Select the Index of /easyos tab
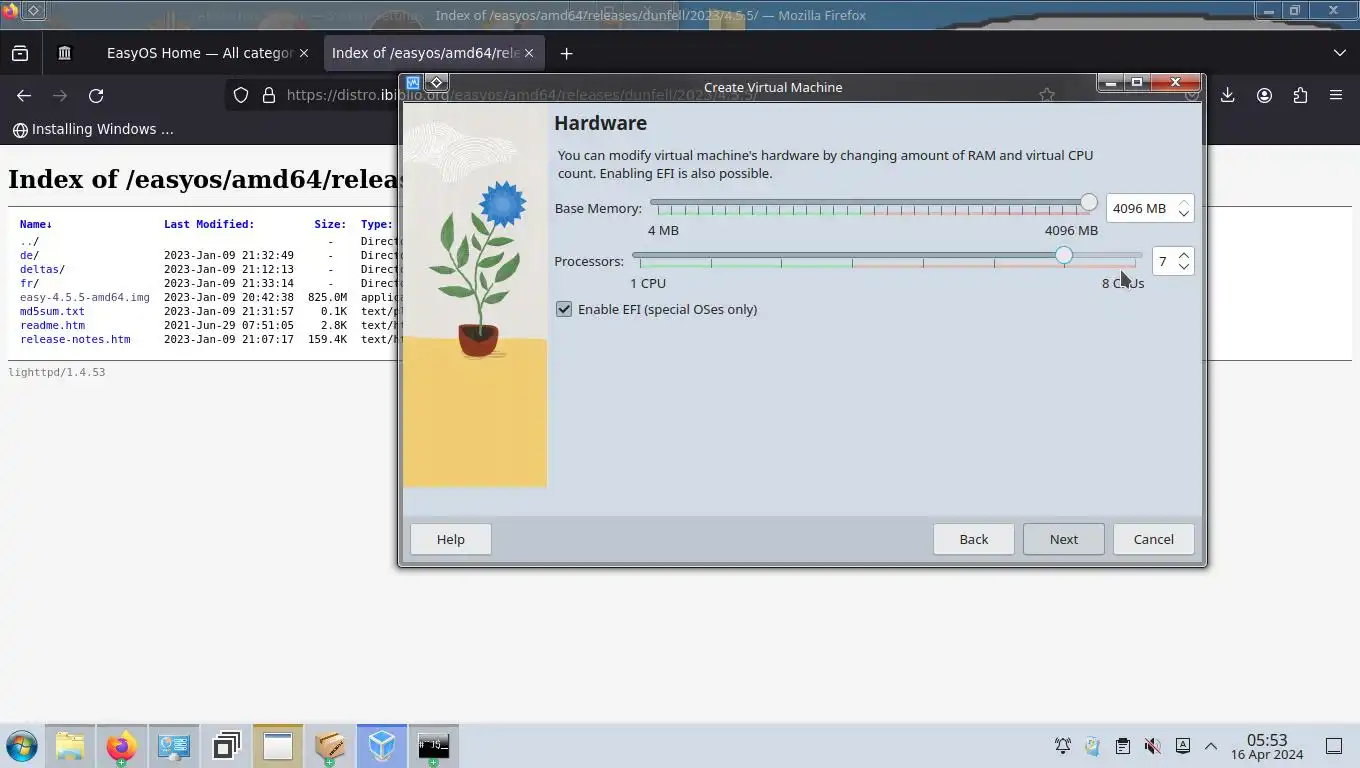 click(425, 53)
